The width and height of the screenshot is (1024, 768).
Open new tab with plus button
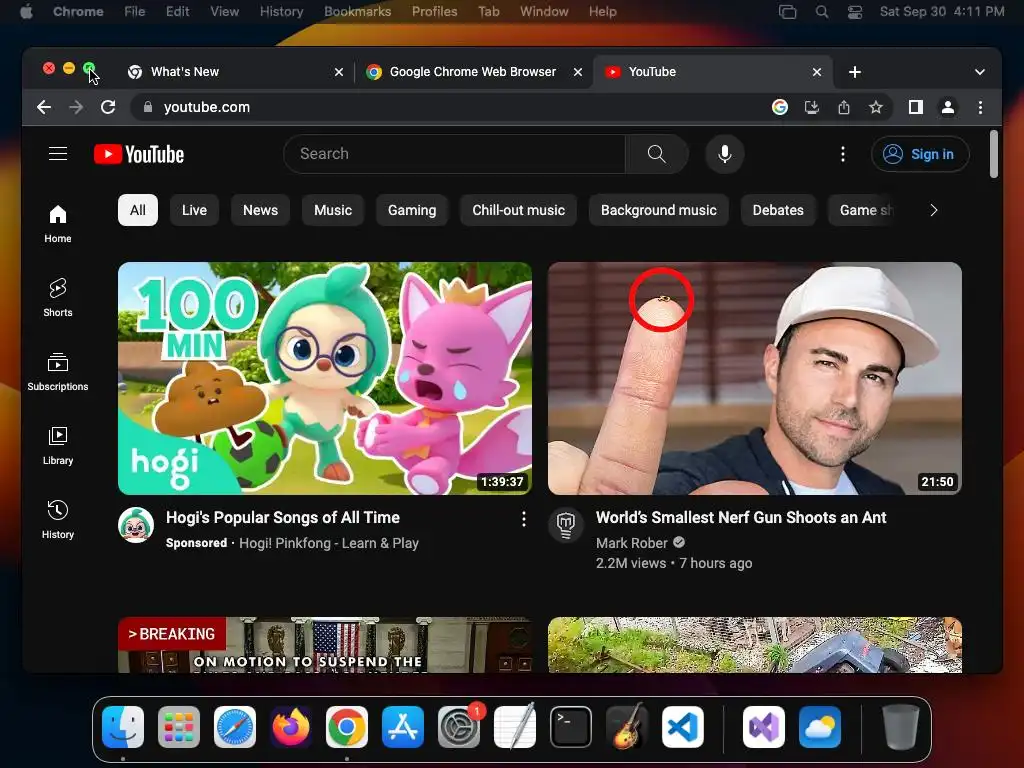point(854,72)
